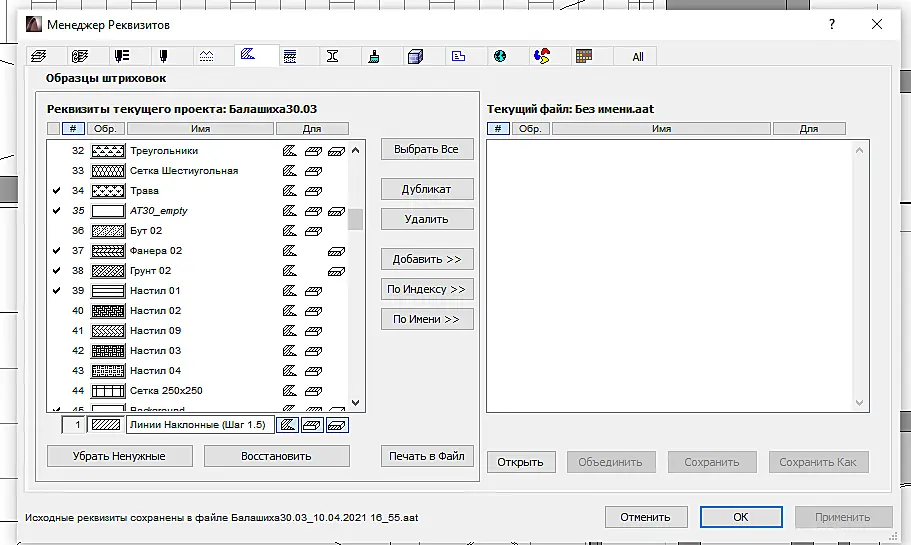
Task: Click project list scrollbar up arrow
Action: point(356,150)
